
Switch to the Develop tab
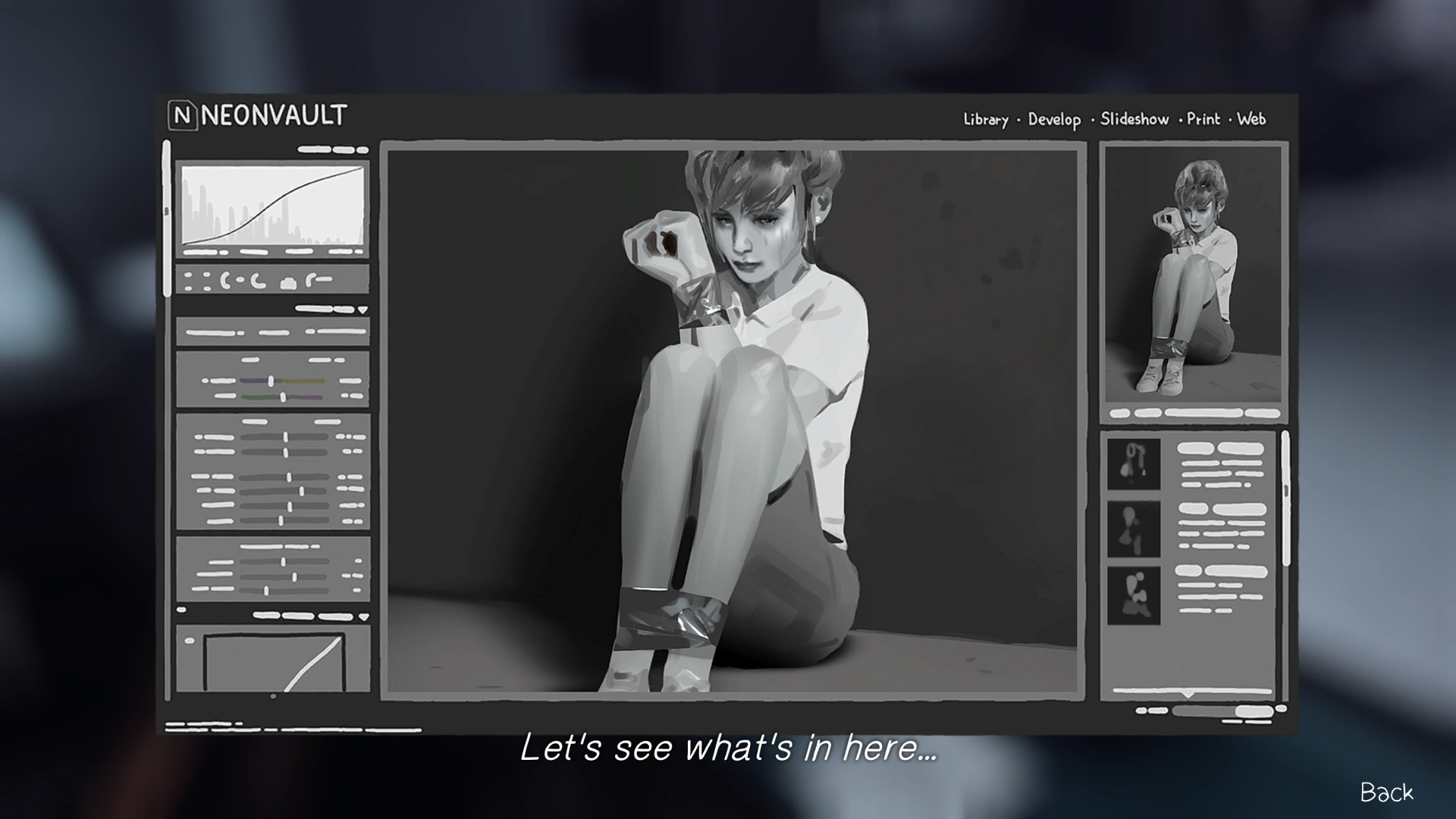[x=1054, y=120]
